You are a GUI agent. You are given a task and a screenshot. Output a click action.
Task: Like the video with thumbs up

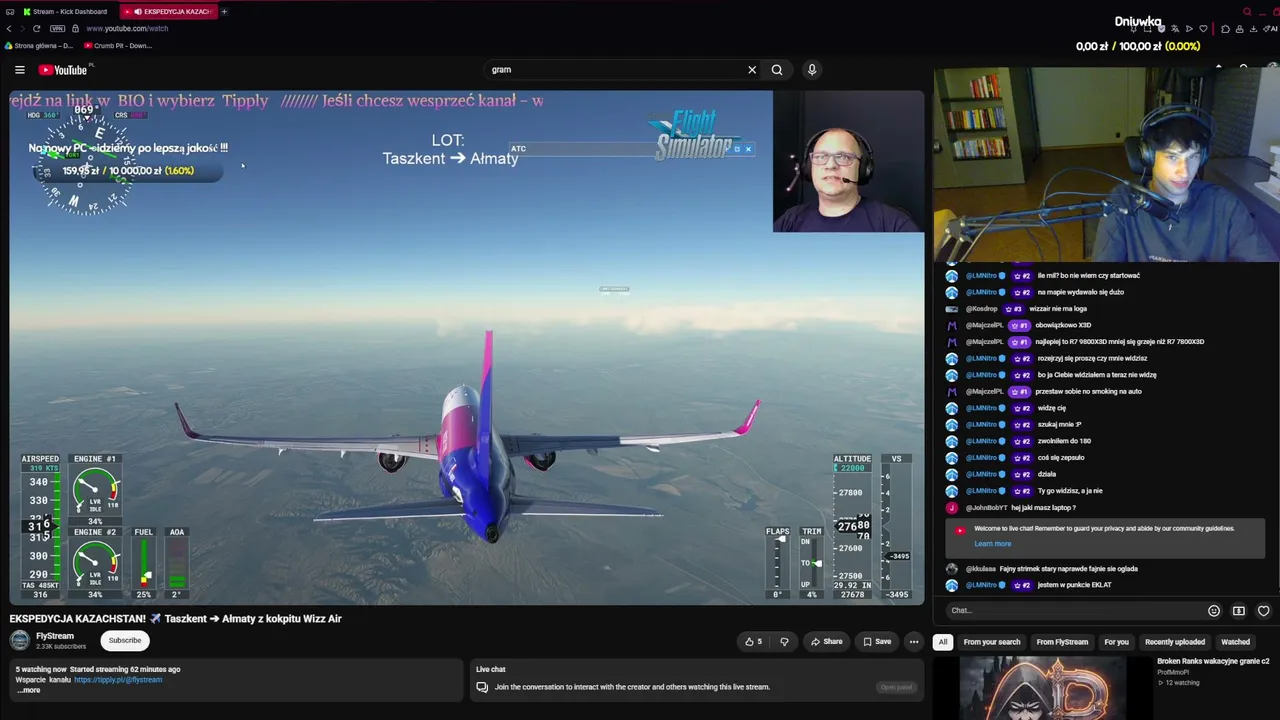tap(753, 642)
